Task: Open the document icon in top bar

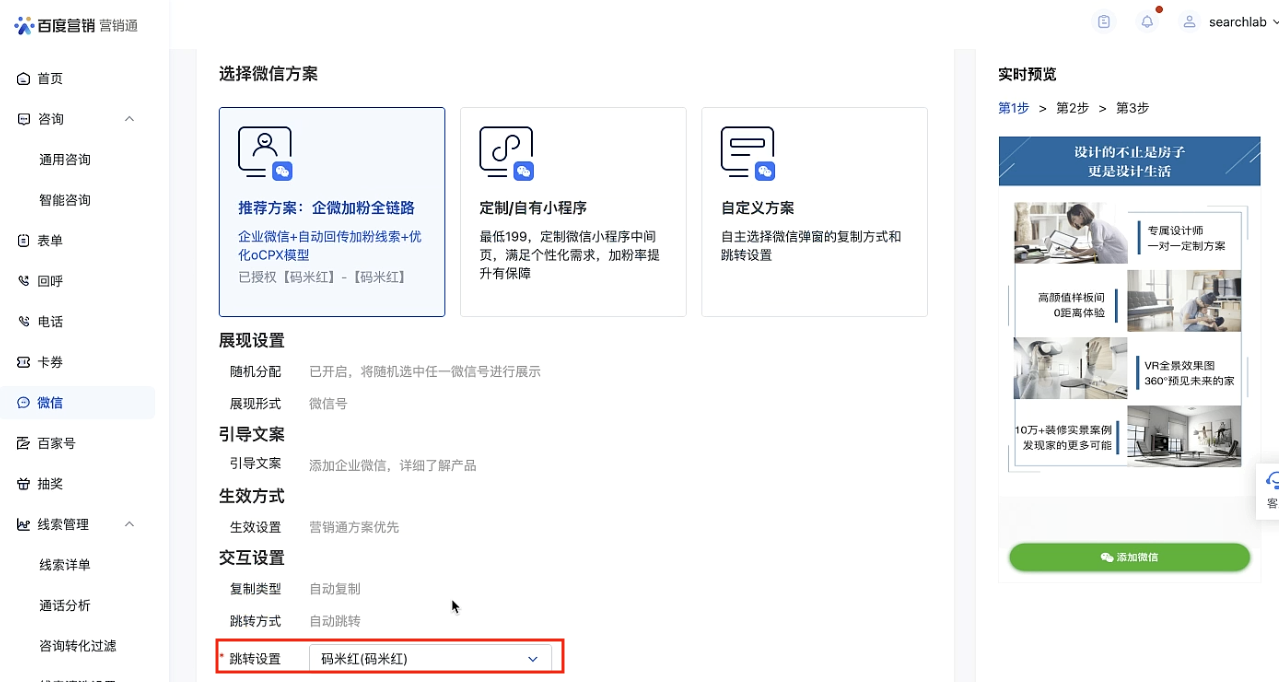Action: [1104, 22]
